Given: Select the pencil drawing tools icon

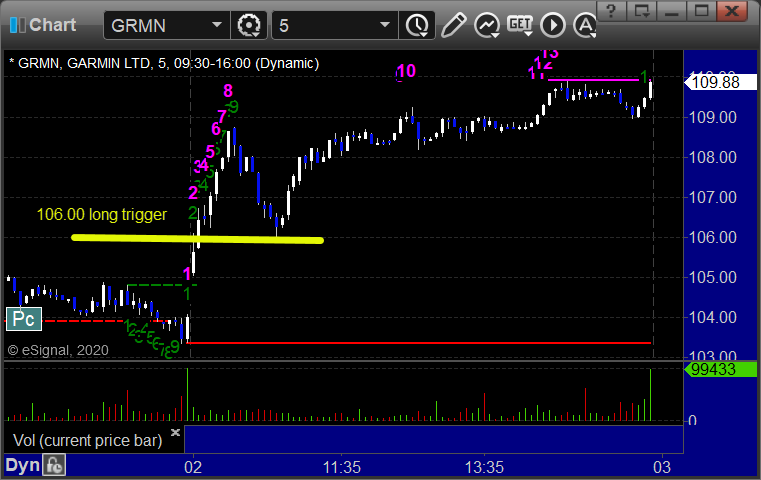Looking at the screenshot, I should point(453,25).
